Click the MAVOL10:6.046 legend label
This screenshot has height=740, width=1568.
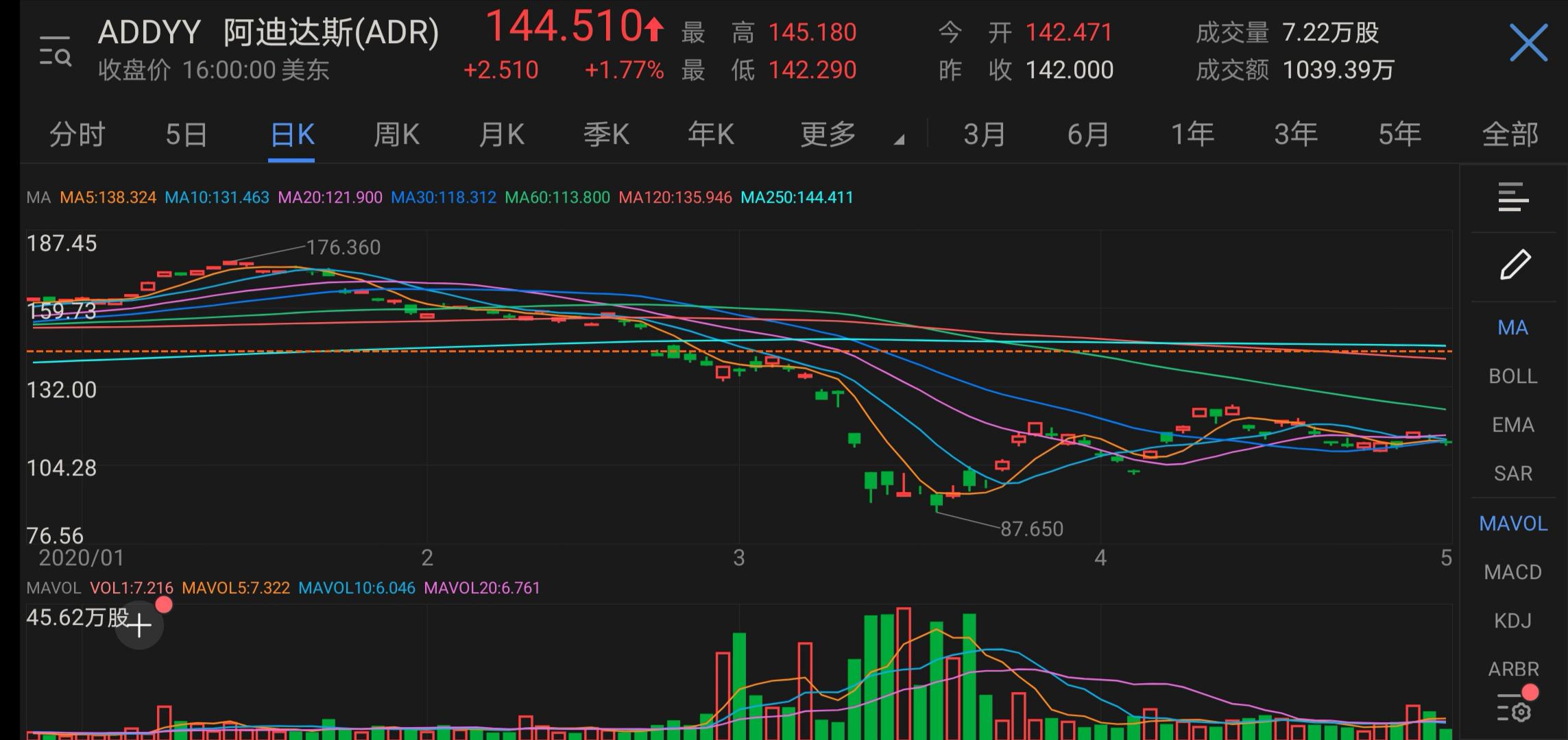pos(357,588)
